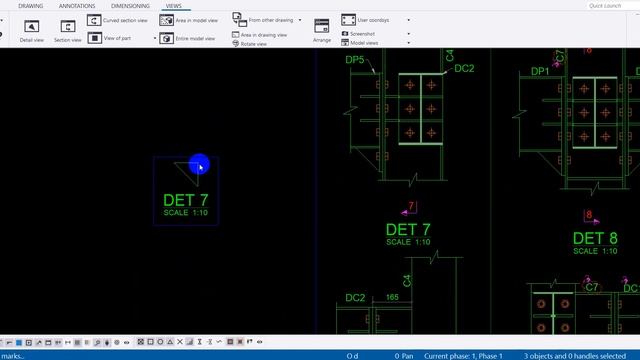Click the Arrange views button

coord(322,31)
